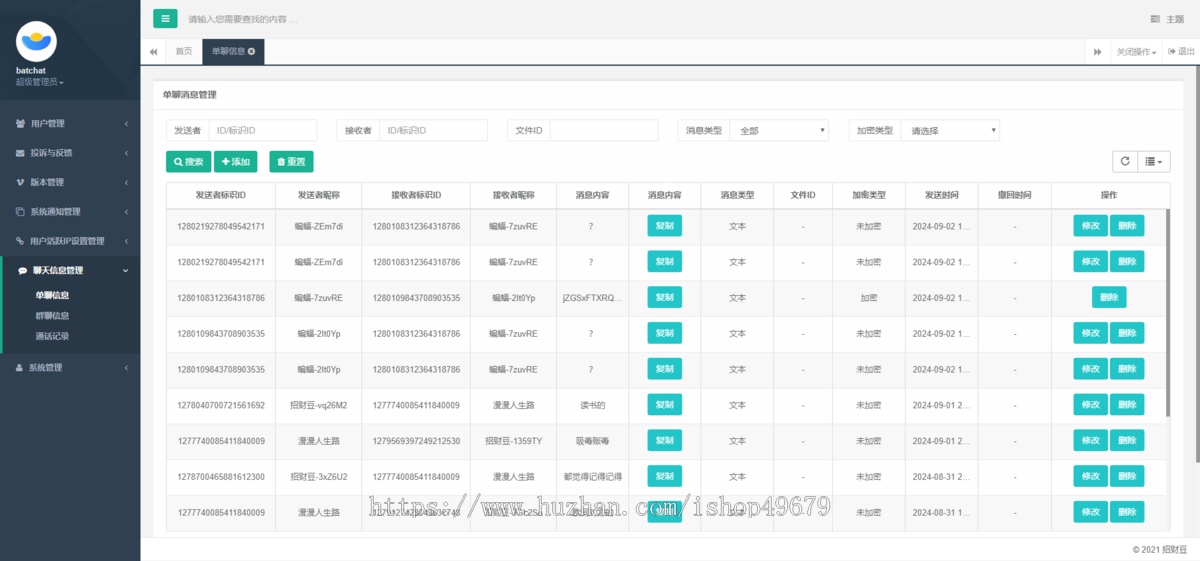Open the 超级管理员 user dropdown
This screenshot has width=1200, height=561.
(40, 82)
